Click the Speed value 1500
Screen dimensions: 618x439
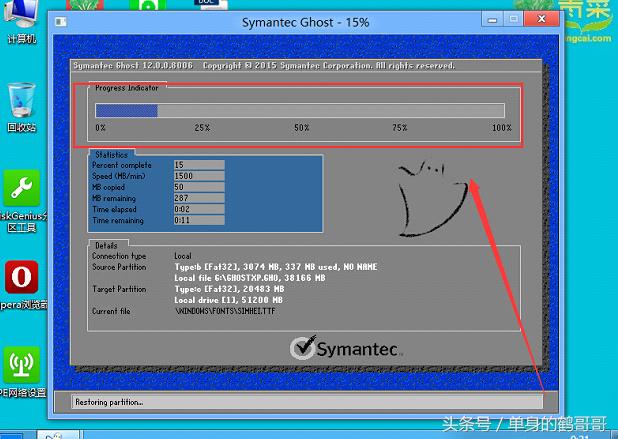(x=199, y=176)
